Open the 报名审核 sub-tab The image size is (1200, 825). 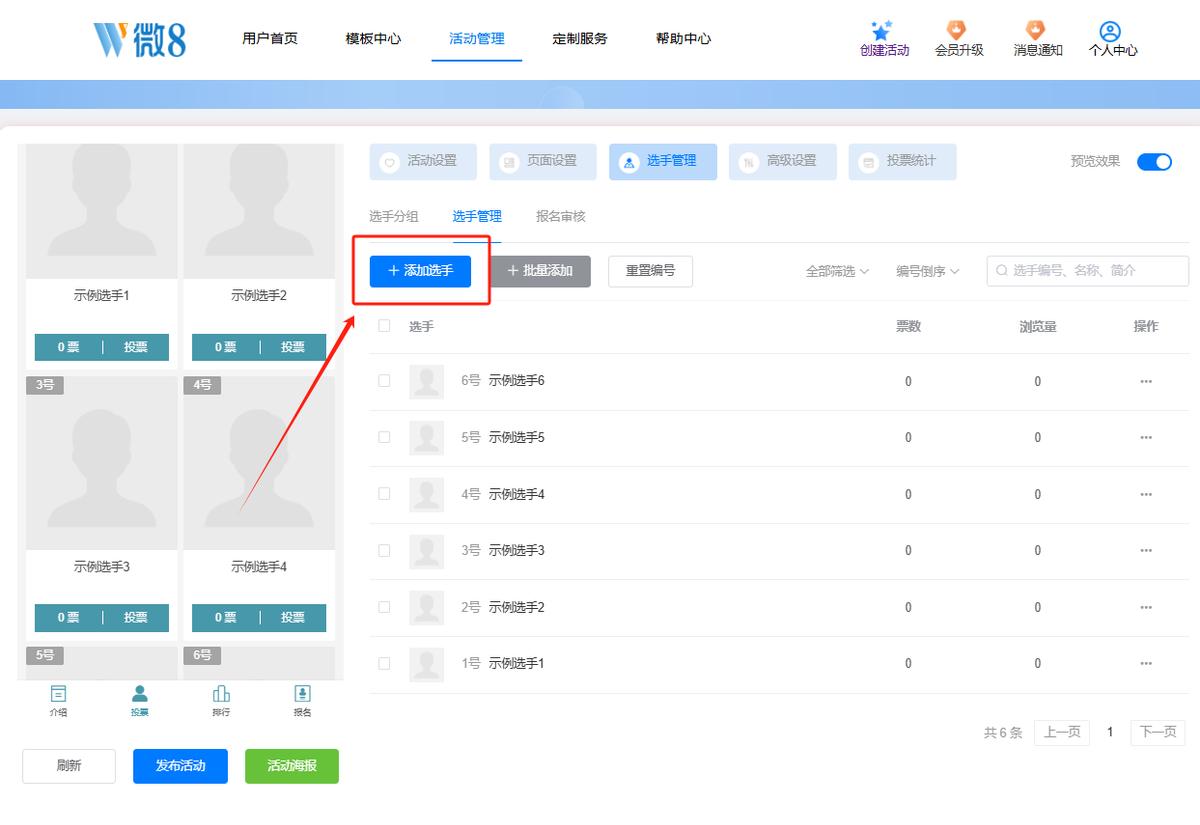point(561,216)
